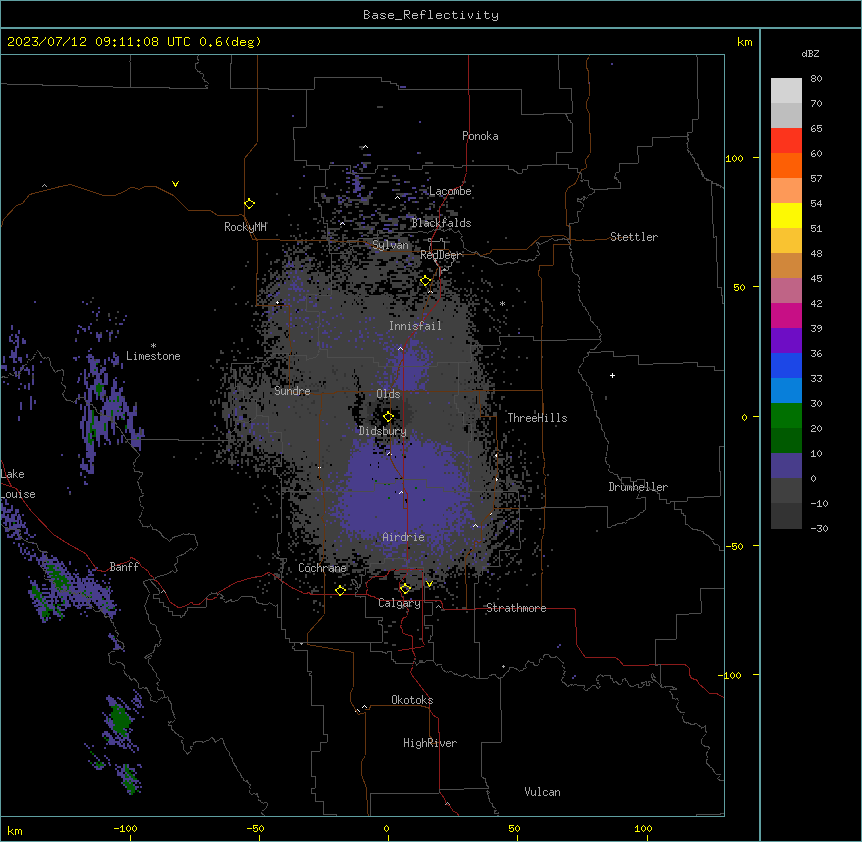This screenshot has width=862, height=842.
Task: Click the Banff label
Action: pyautogui.click(x=124, y=567)
